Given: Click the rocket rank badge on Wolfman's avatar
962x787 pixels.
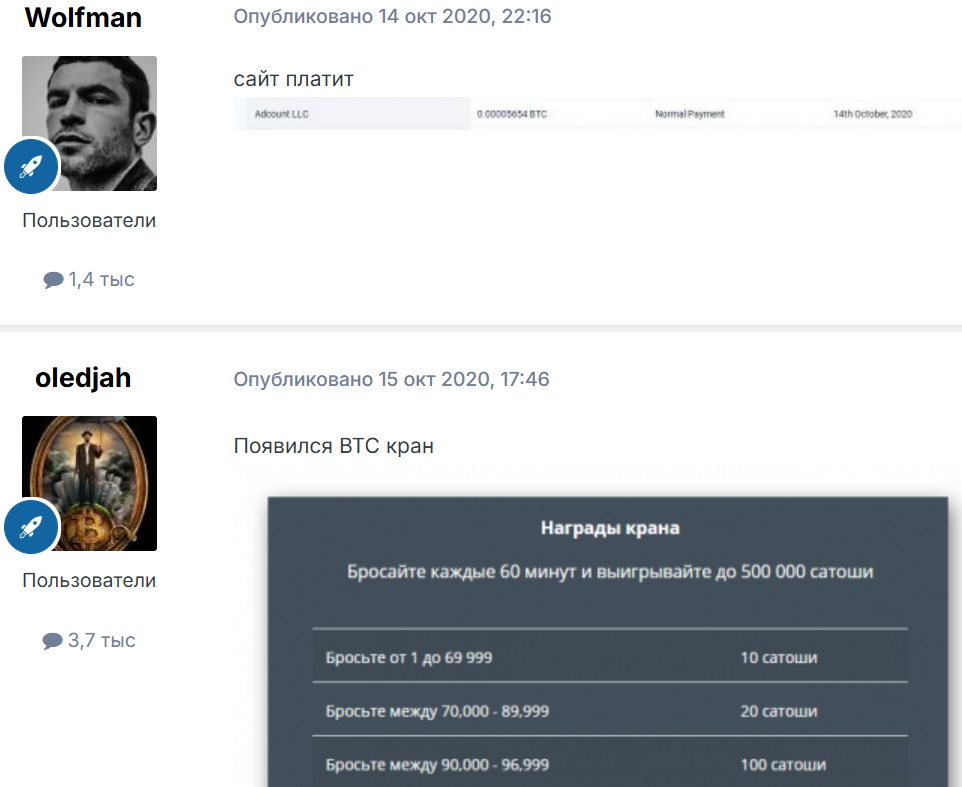Looking at the screenshot, I should (x=31, y=166).
